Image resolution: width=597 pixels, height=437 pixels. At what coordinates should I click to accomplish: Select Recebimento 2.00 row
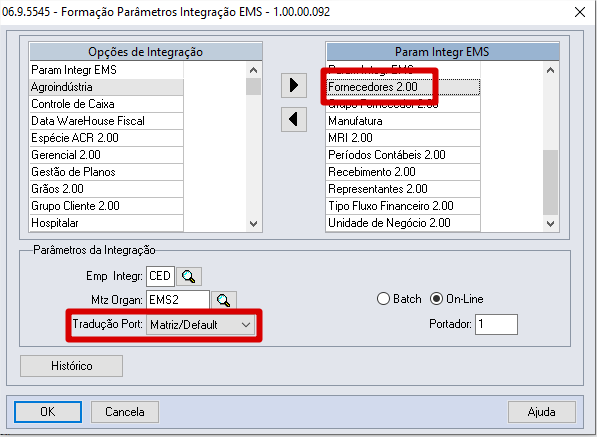[403, 172]
